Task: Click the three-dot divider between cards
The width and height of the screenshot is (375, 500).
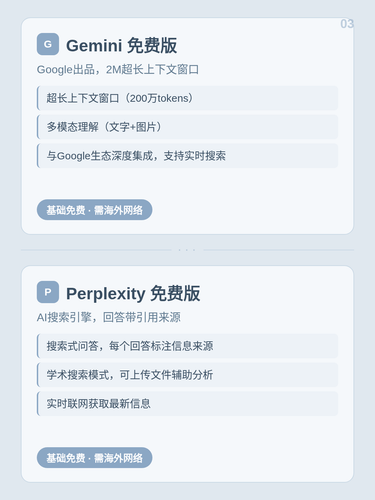Action: (187, 250)
